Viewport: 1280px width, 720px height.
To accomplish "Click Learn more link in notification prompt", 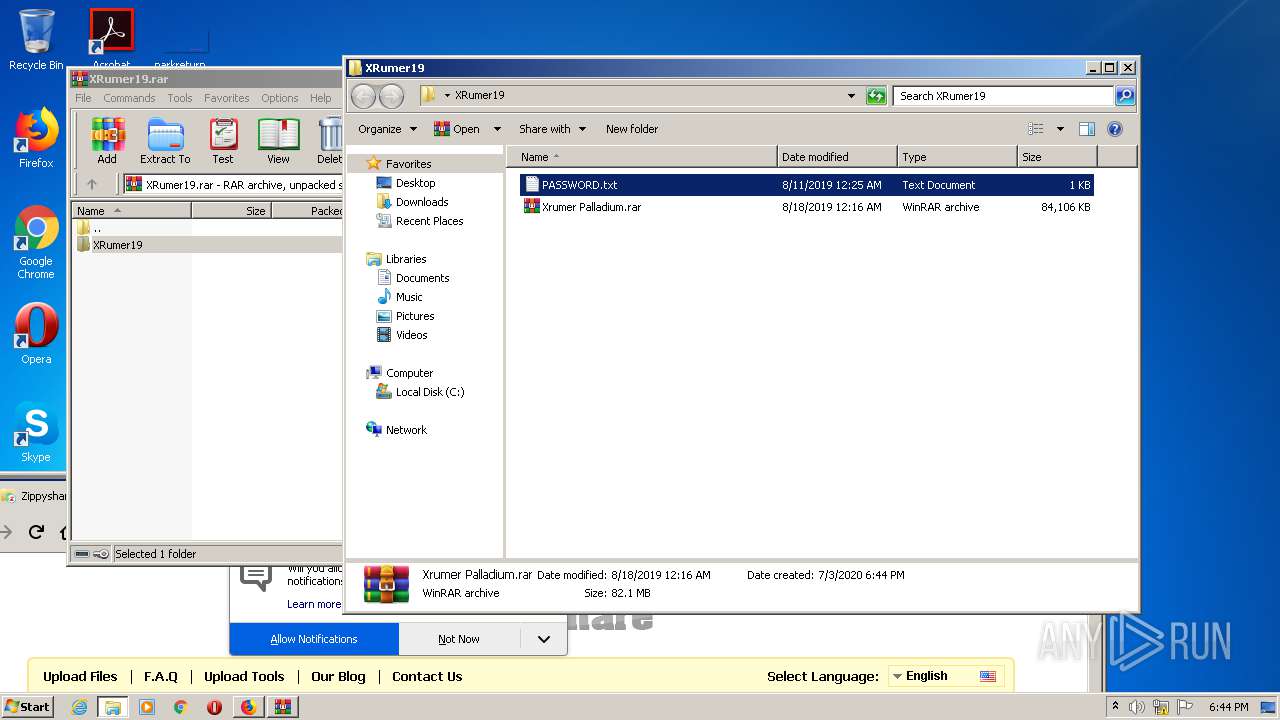I will pyautogui.click(x=314, y=604).
